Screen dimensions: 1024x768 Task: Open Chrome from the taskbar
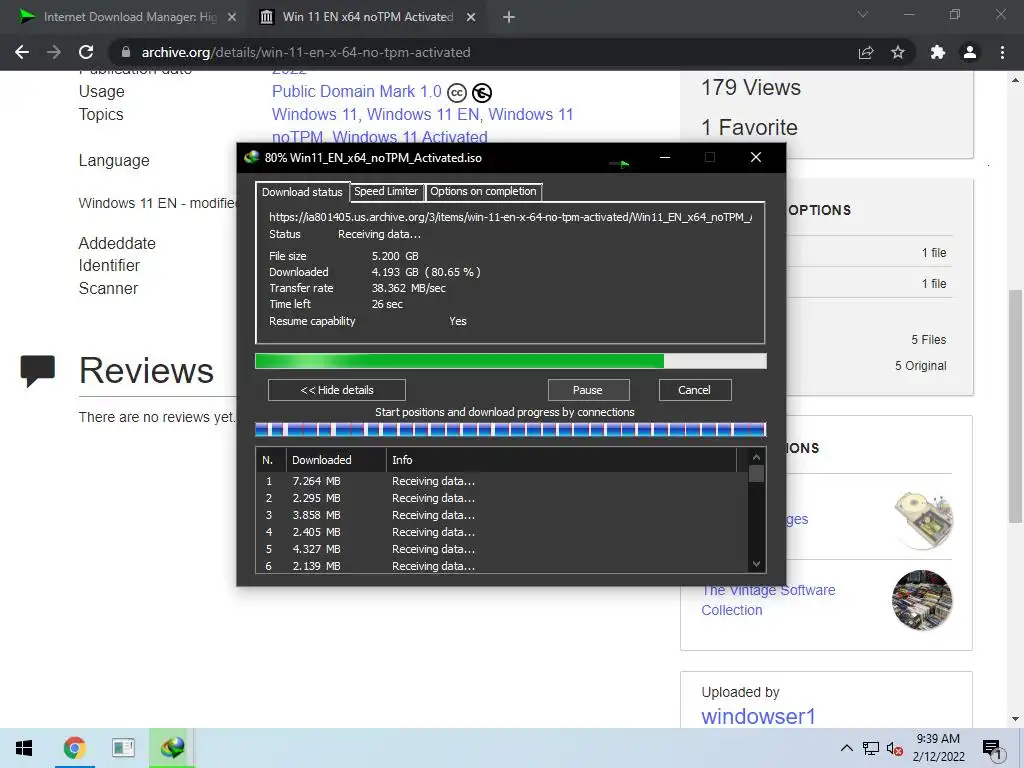pyautogui.click(x=74, y=748)
